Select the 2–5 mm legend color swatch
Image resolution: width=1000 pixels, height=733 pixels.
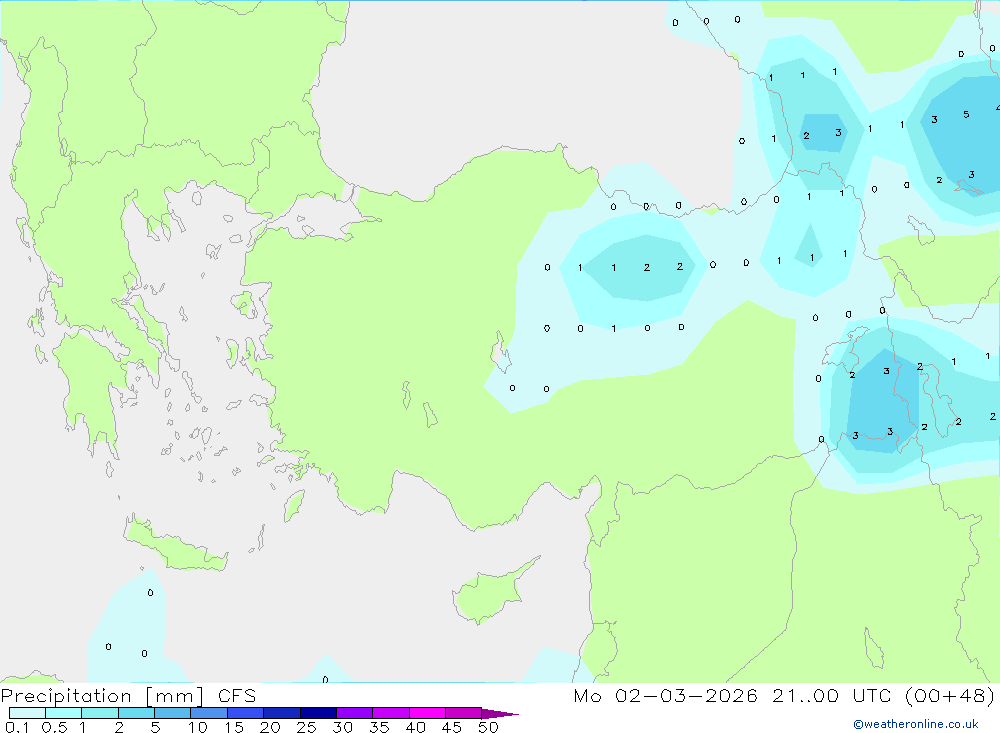coord(136,713)
